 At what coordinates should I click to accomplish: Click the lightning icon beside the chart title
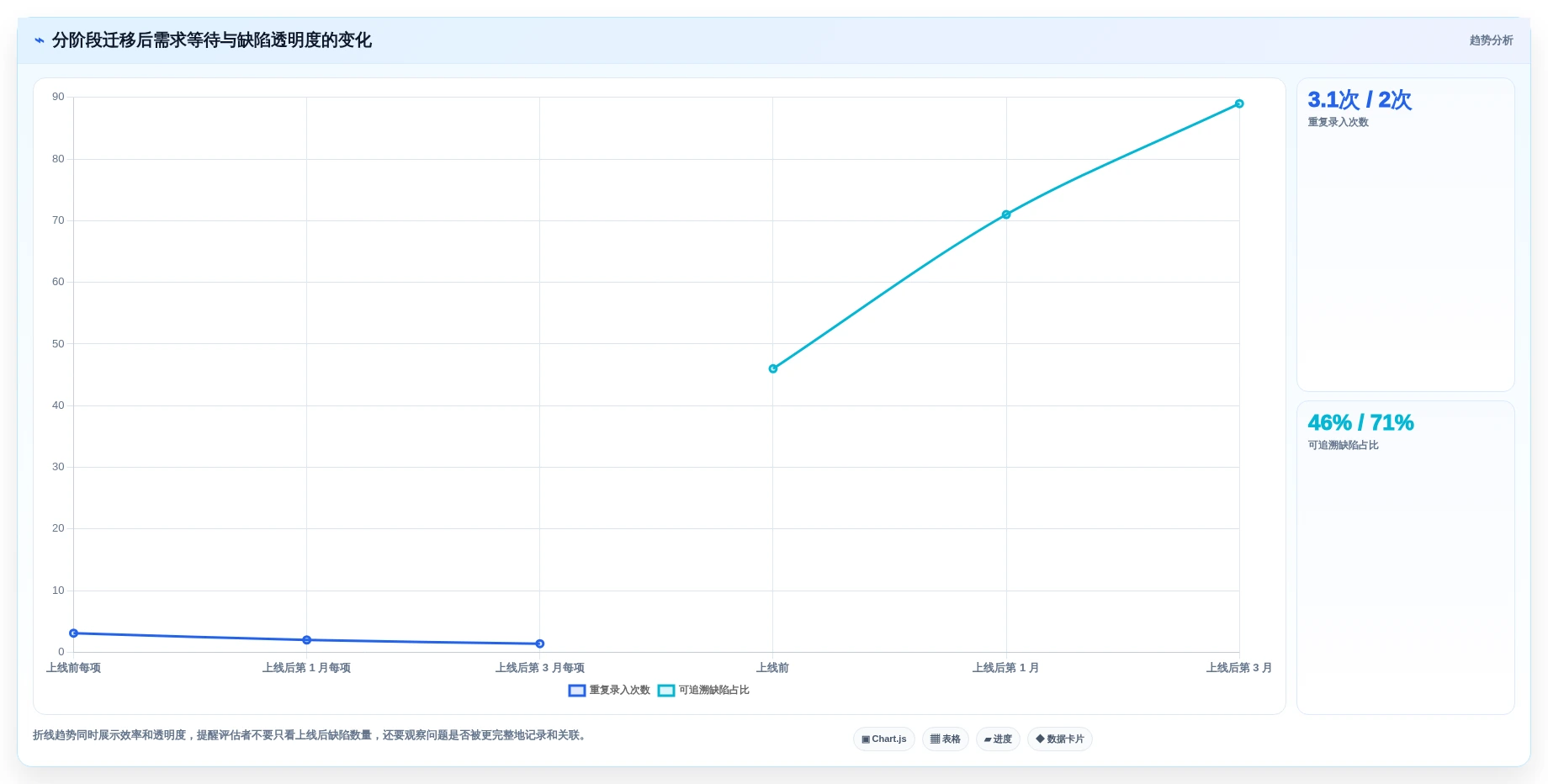(40, 40)
